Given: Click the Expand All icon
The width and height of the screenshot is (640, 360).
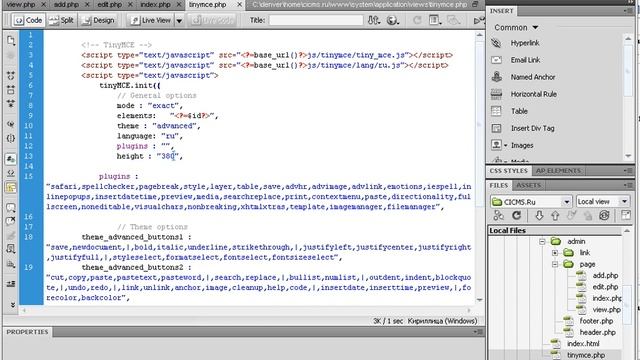Looking at the screenshot, I should click(x=11, y=104).
